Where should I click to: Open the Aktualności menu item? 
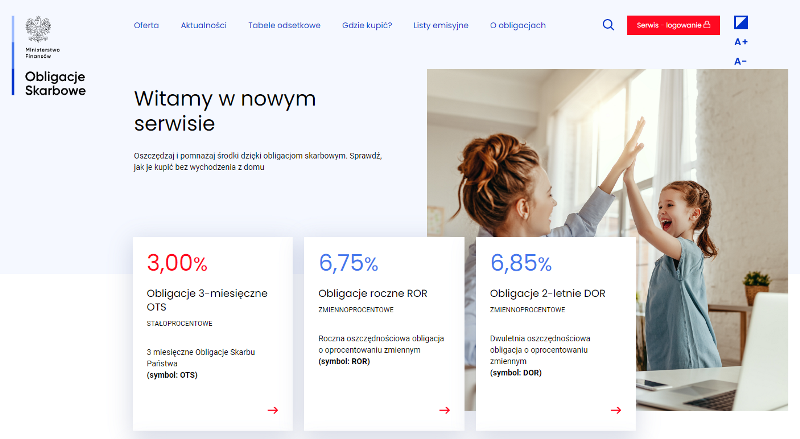(x=203, y=25)
